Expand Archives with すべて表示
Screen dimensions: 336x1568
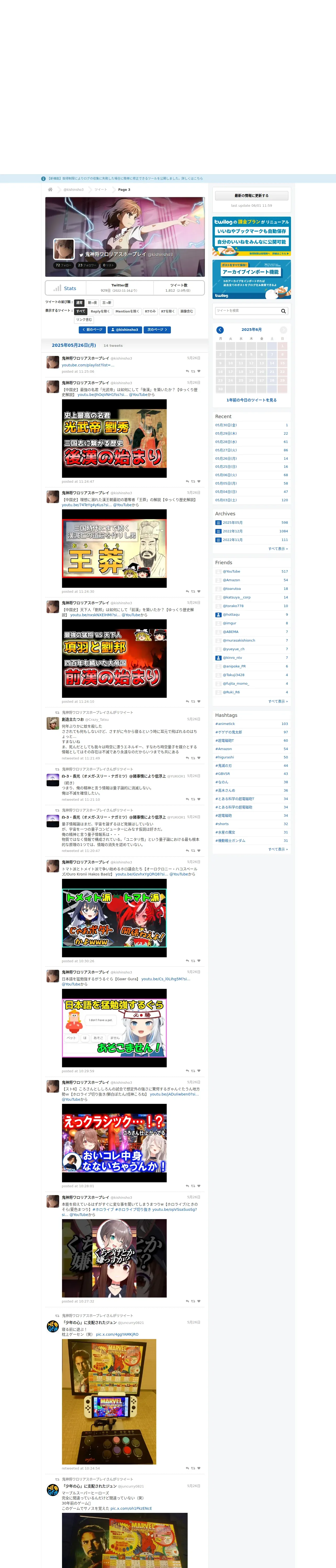point(278,549)
